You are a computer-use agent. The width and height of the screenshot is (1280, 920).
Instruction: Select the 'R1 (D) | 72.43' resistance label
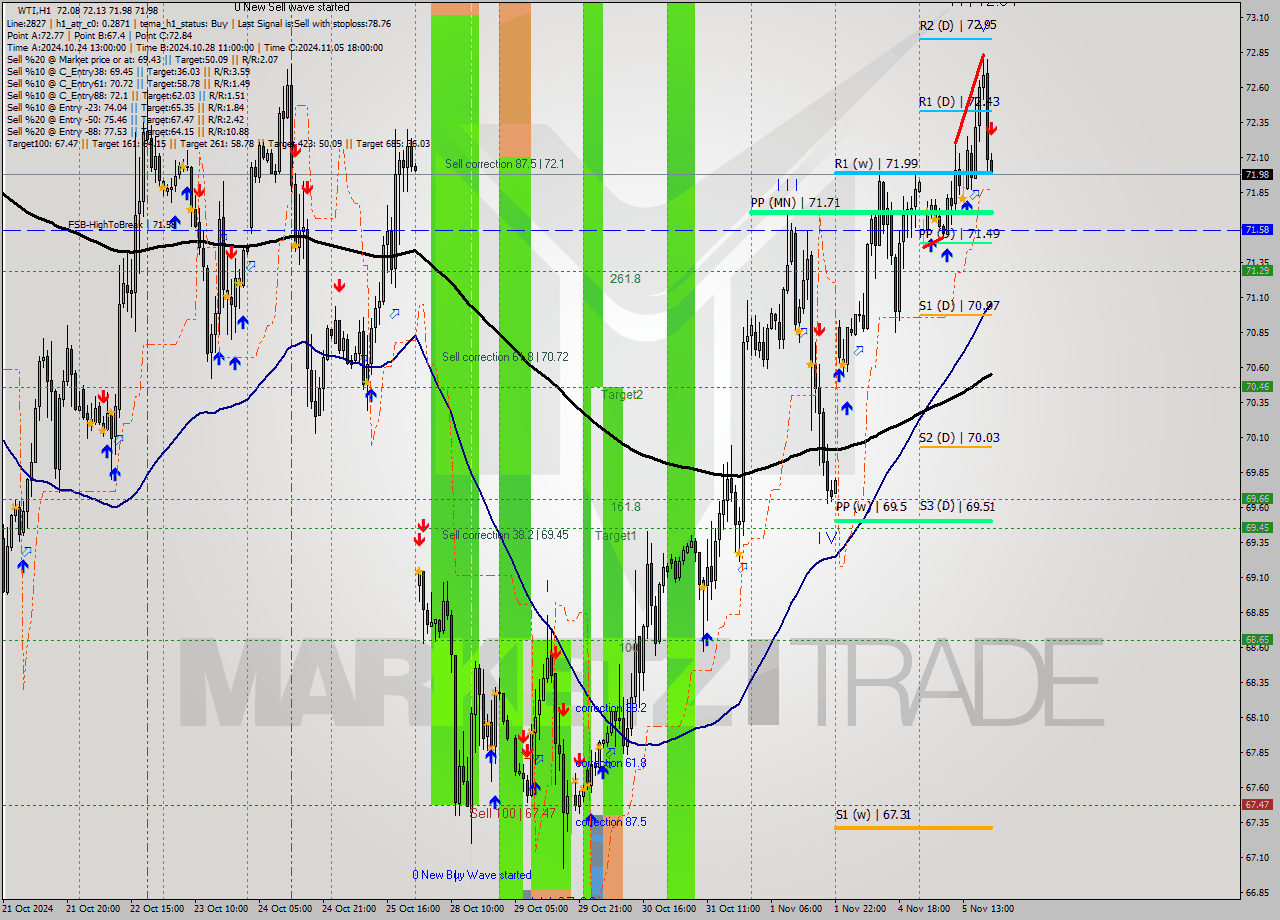point(959,102)
